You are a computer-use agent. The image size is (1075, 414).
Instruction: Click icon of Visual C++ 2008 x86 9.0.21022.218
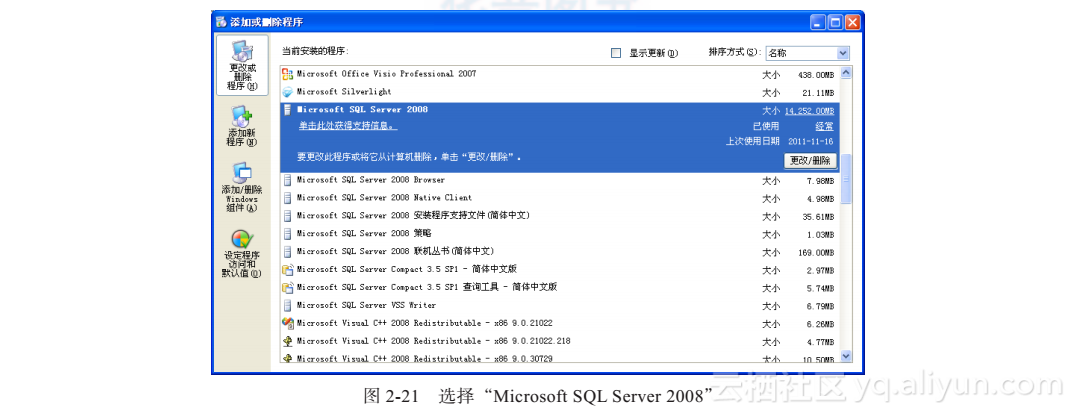(288, 341)
